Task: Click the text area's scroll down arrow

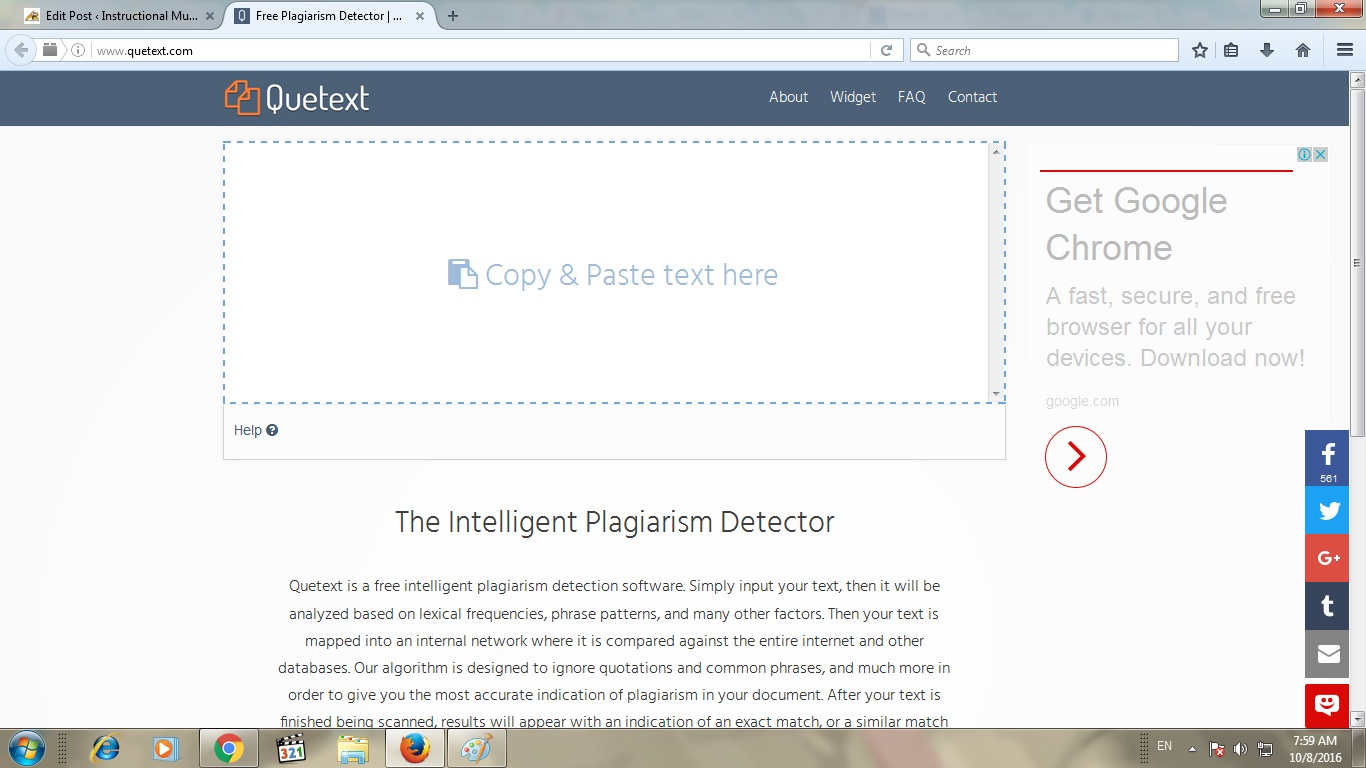Action: (x=996, y=395)
